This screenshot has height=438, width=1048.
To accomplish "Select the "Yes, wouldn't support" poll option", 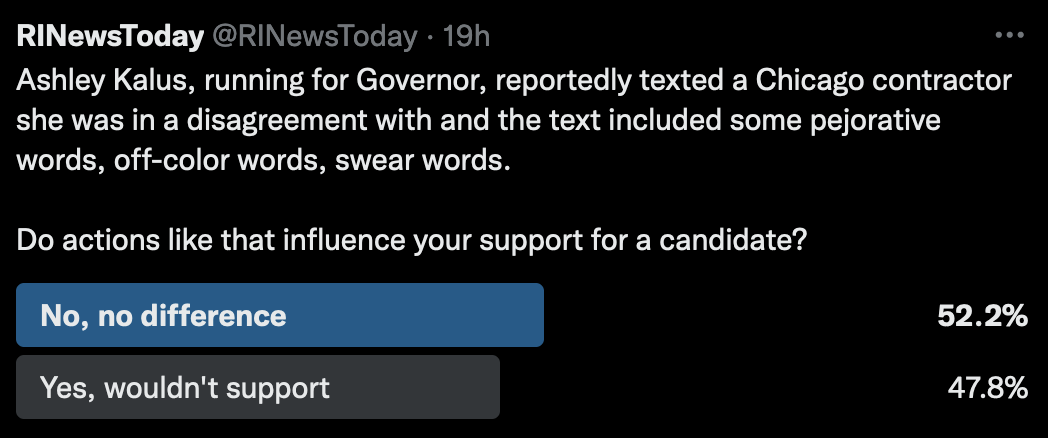I will click(x=184, y=387).
